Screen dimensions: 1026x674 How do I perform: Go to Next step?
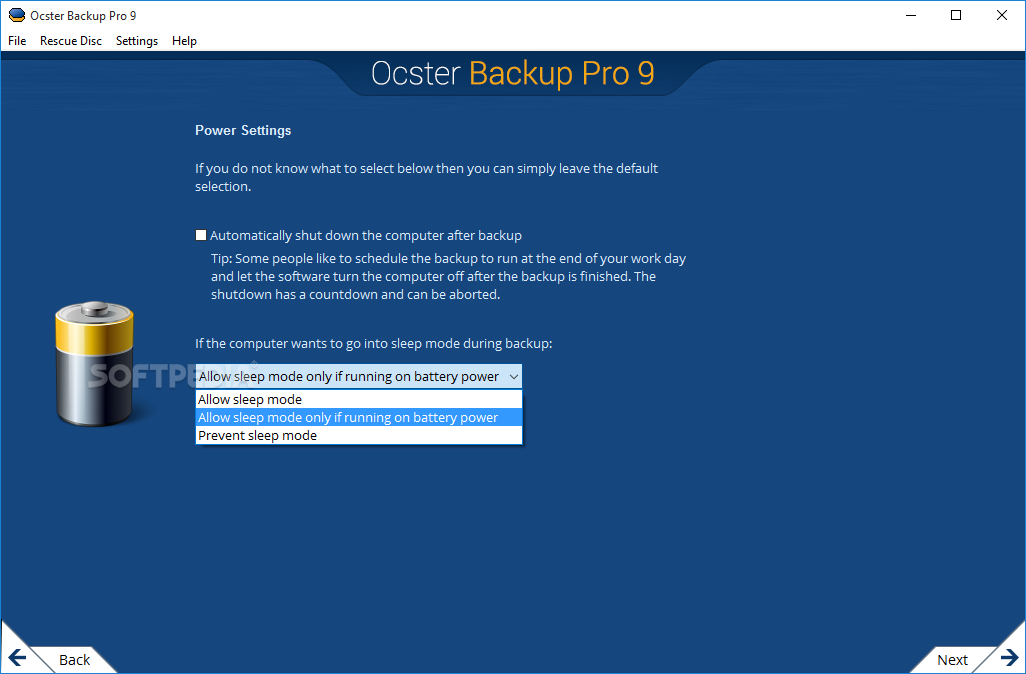(x=952, y=660)
